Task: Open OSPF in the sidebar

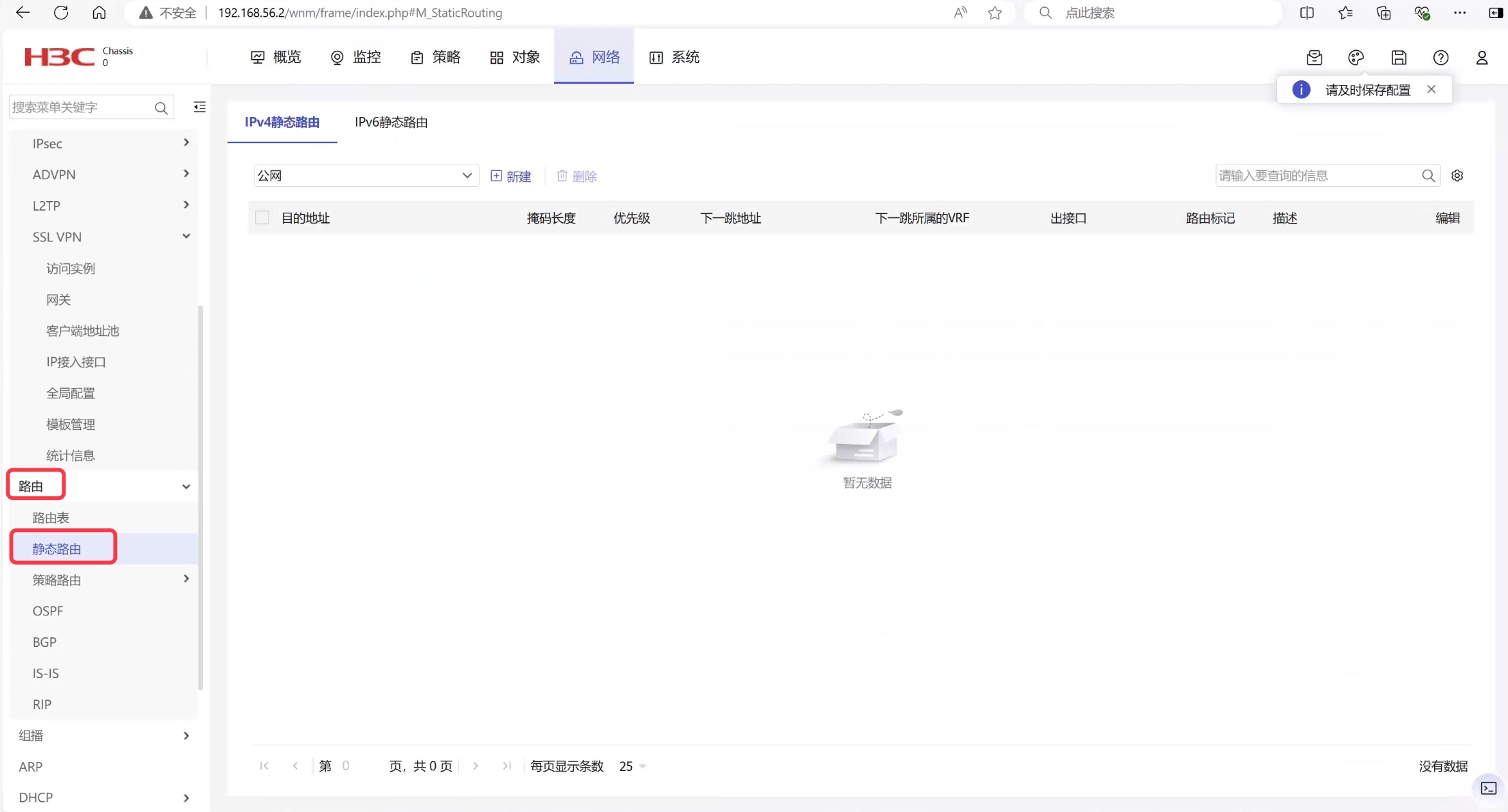Action: [48, 611]
